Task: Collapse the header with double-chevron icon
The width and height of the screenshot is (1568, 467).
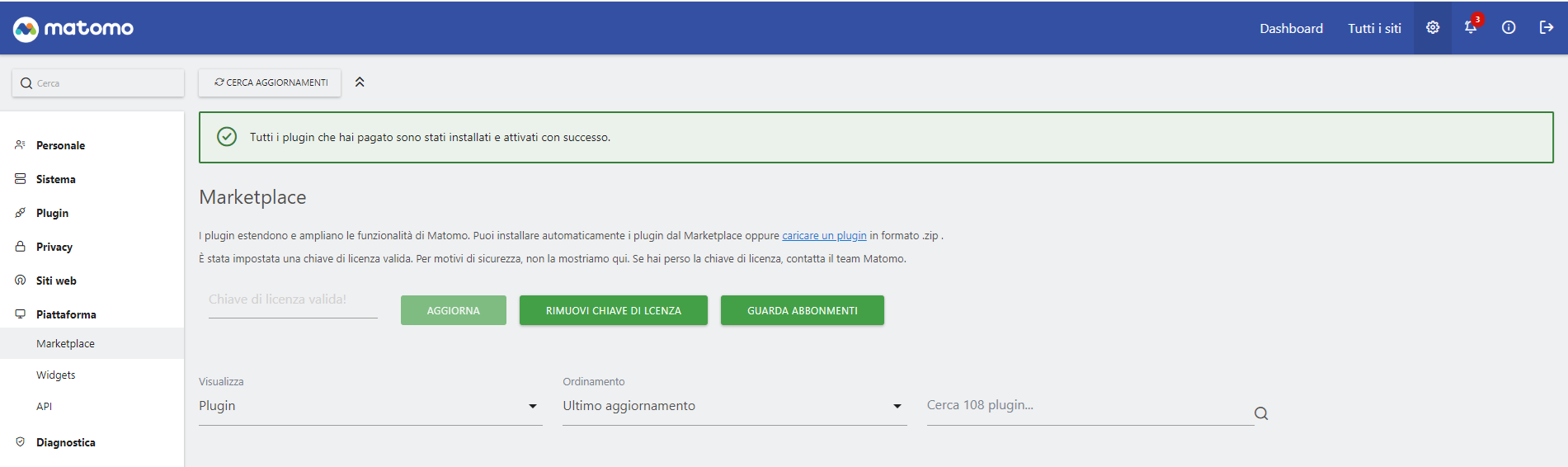Action: tap(360, 83)
